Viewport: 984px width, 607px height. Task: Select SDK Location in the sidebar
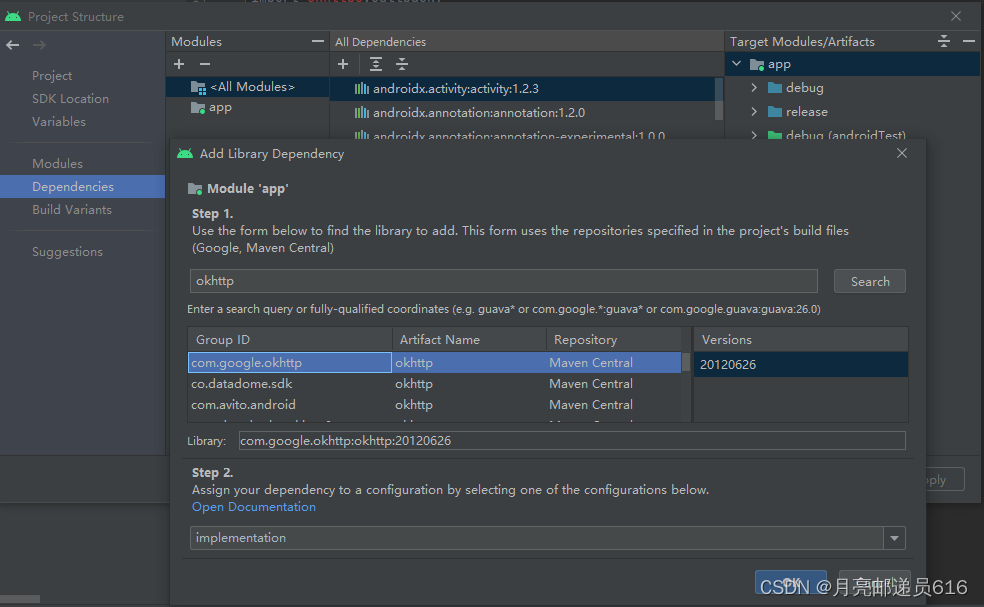68,98
